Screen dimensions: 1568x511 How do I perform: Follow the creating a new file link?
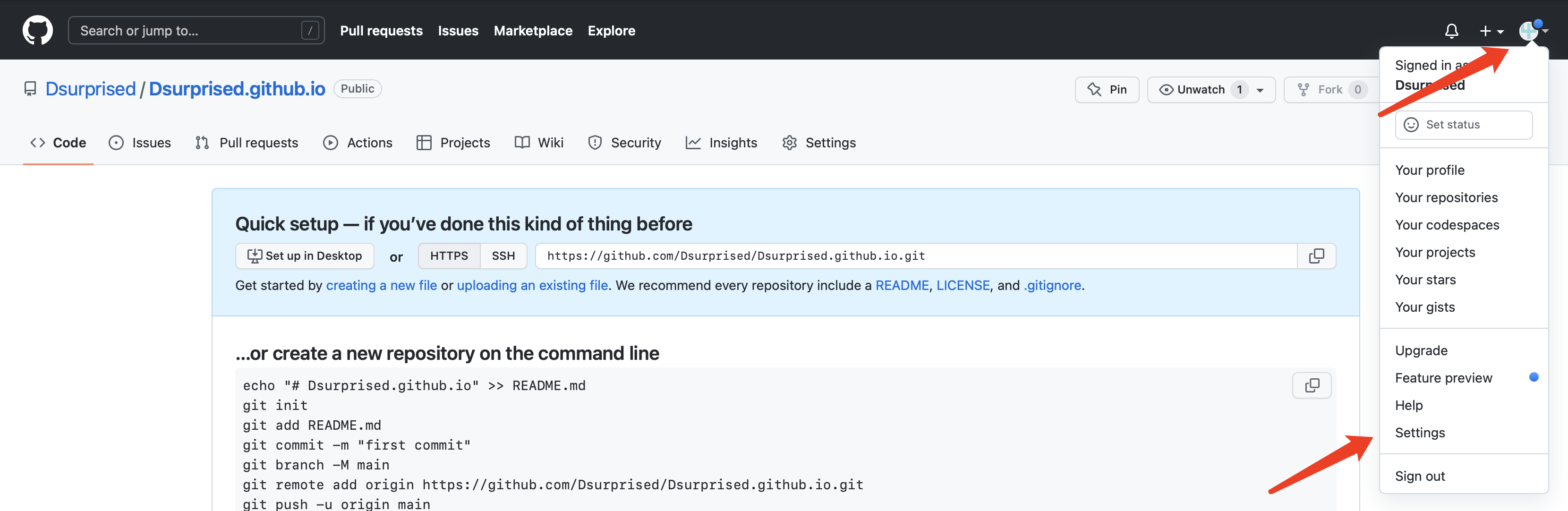coord(381,285)
